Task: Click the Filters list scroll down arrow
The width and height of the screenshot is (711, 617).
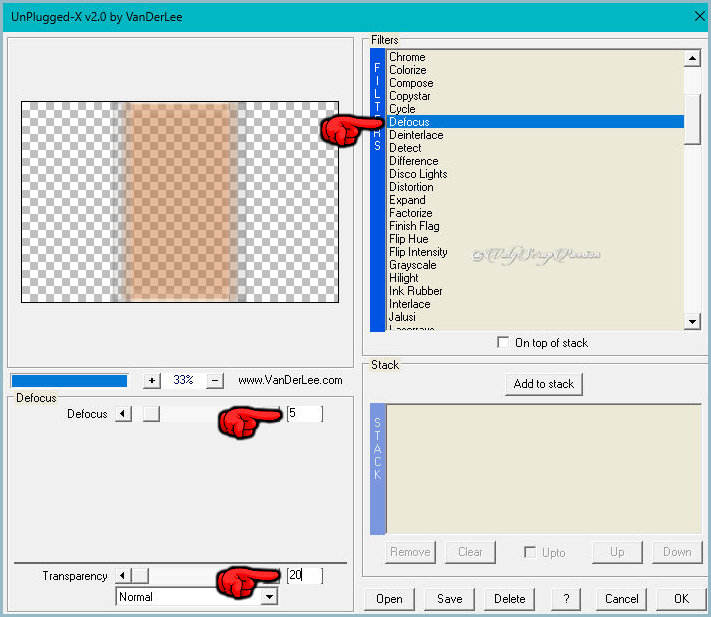Action: coord(692,321)
